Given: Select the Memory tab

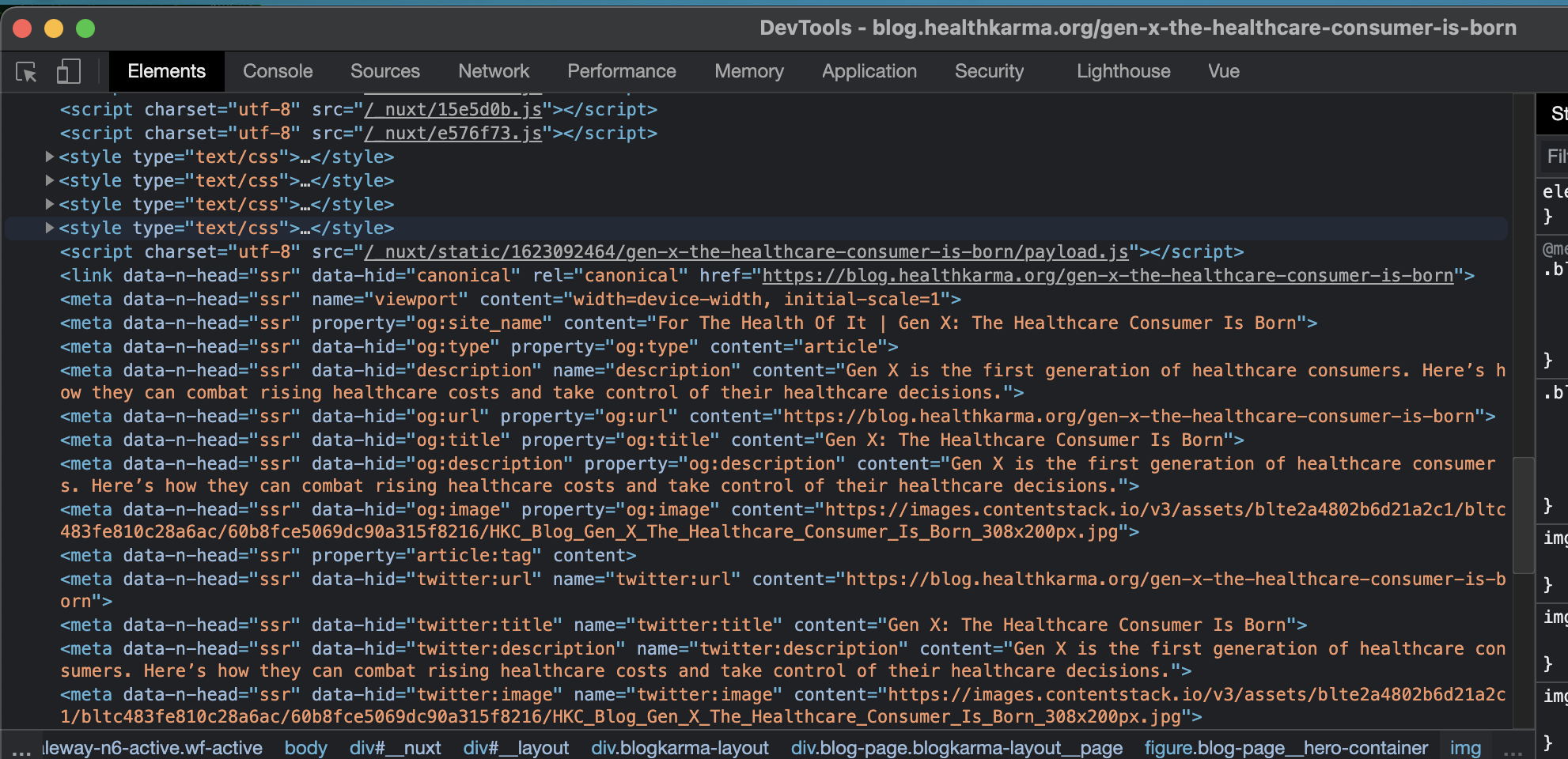Looking at the screenshot, I should tap(749, 71).
